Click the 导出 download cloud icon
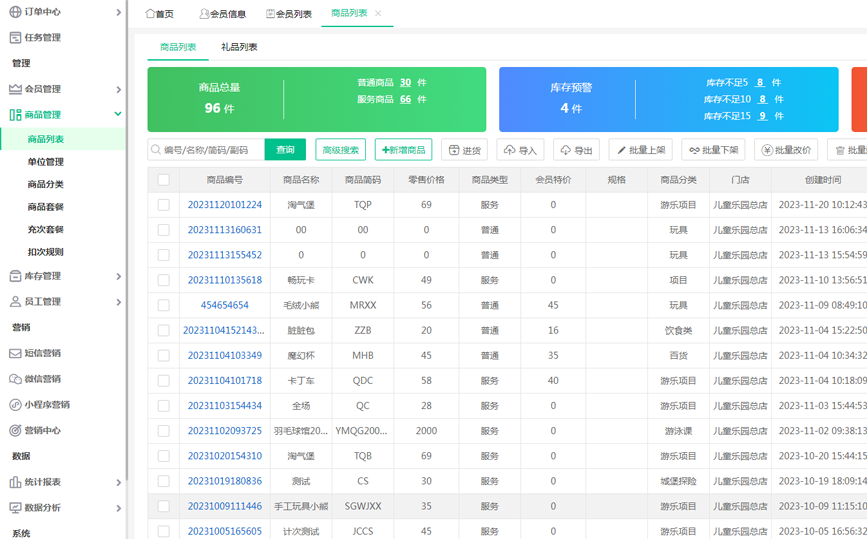The height and width of the screenshot is (539, 867). pos(566,150)
